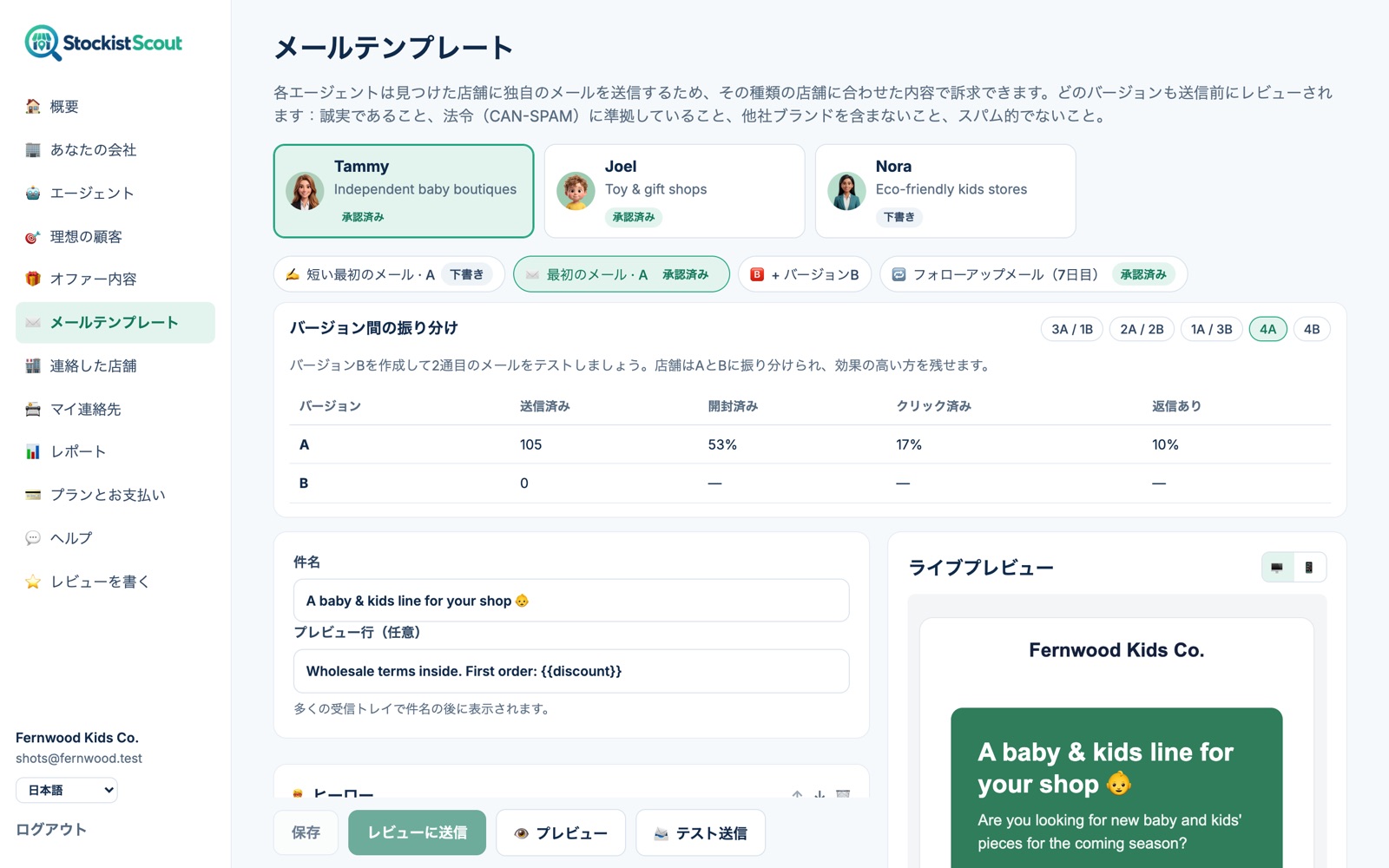Click the 105 sent count for version A
1389x868 pixels.
530,444
